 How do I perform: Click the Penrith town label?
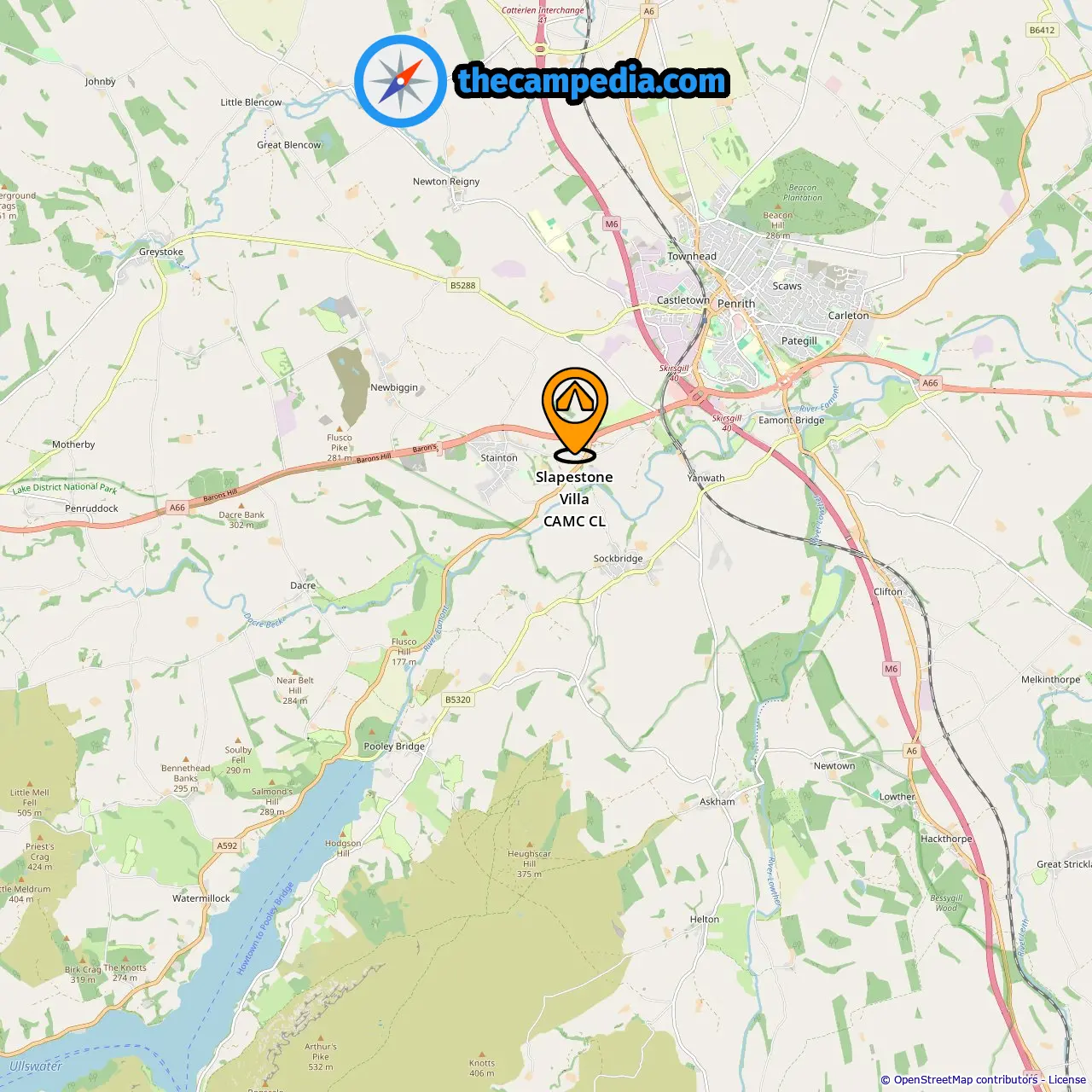(736, 303)
